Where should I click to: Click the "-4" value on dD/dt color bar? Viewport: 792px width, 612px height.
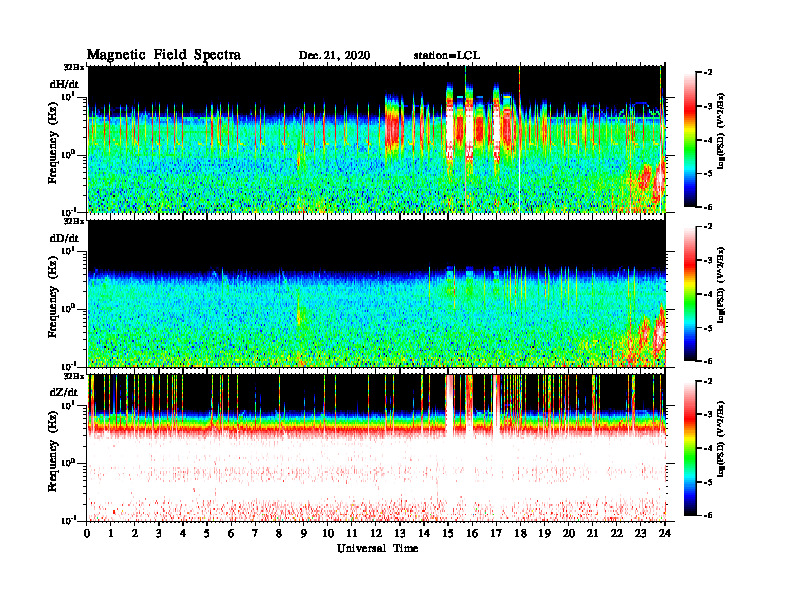[708, 294]
